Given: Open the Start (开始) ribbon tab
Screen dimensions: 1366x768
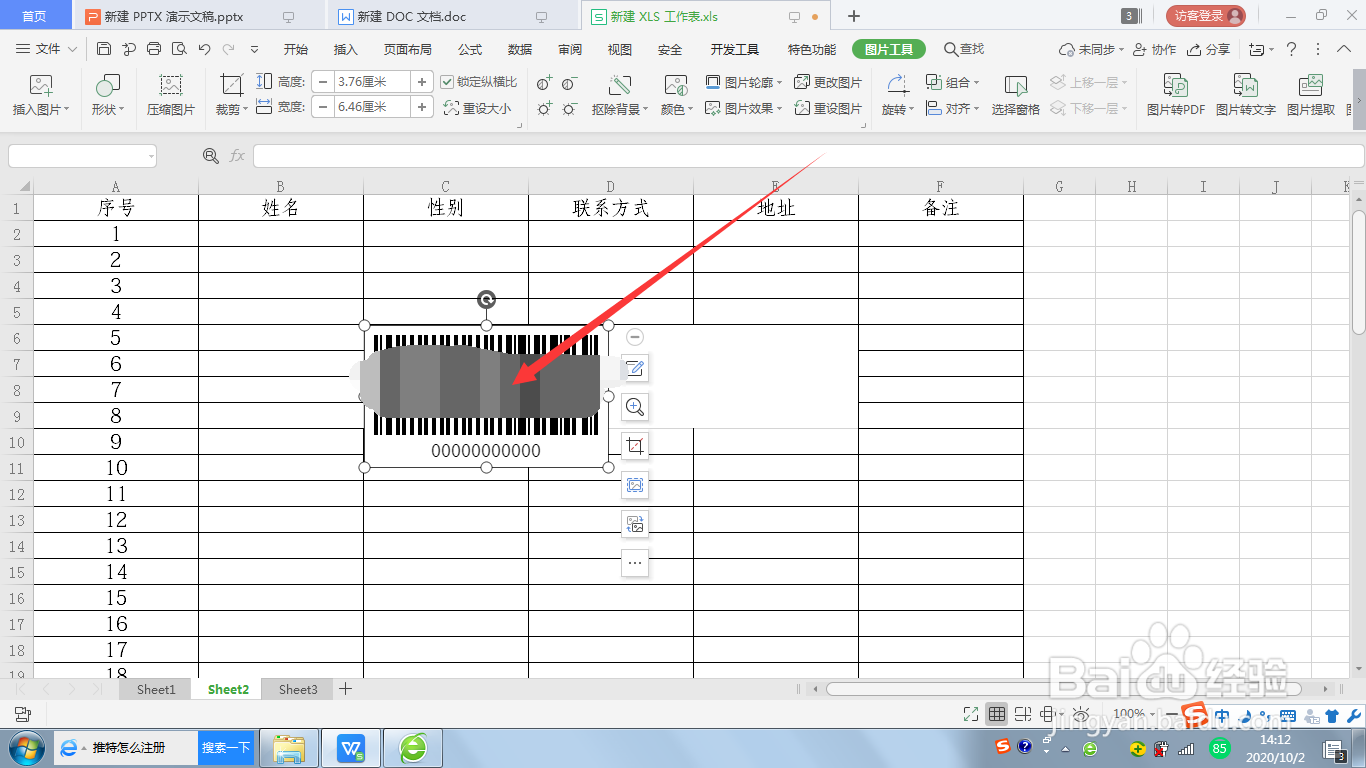Looking at the screenshot, I should point(295,49).
